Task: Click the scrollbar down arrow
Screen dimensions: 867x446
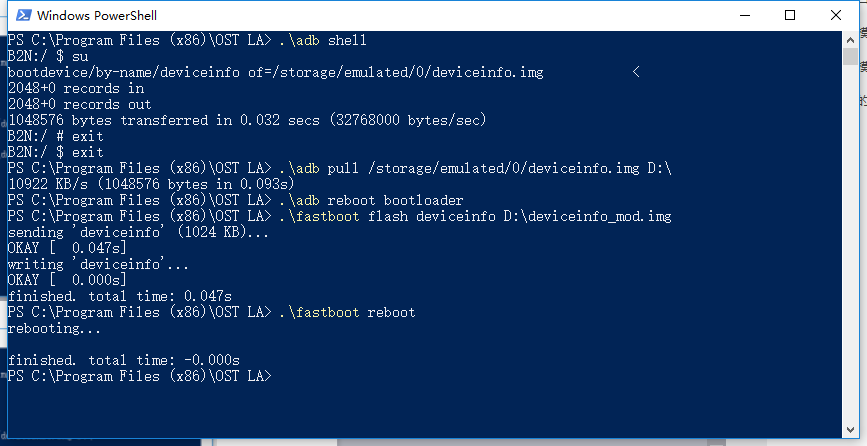Action: (x=850, y=430)
